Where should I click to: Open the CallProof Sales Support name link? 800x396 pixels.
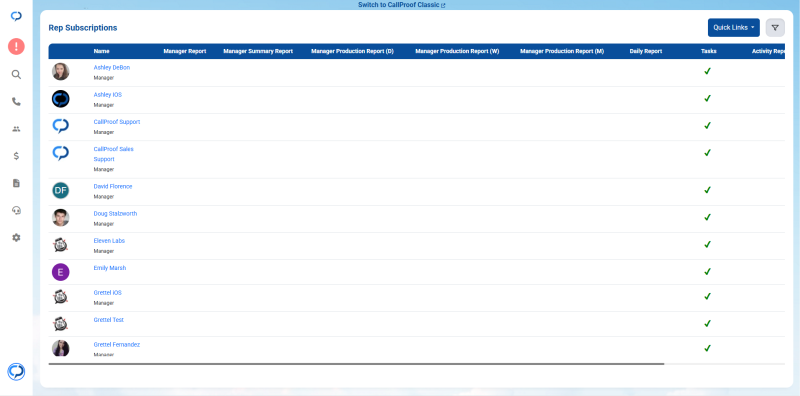click(114, 154)
